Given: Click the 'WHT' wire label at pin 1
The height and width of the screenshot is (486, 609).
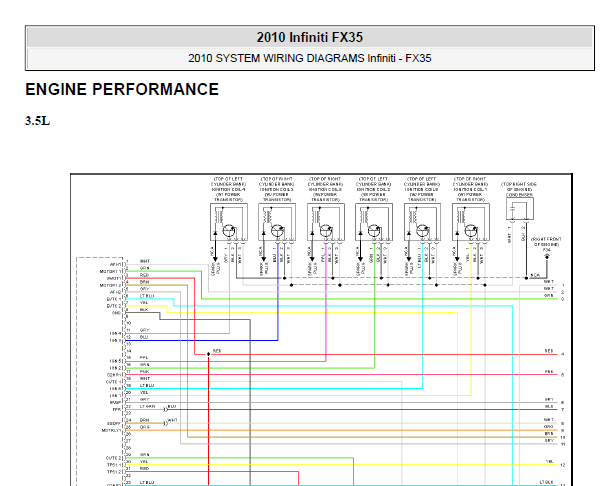Looking at the screenshot, I should click(144, 261).
